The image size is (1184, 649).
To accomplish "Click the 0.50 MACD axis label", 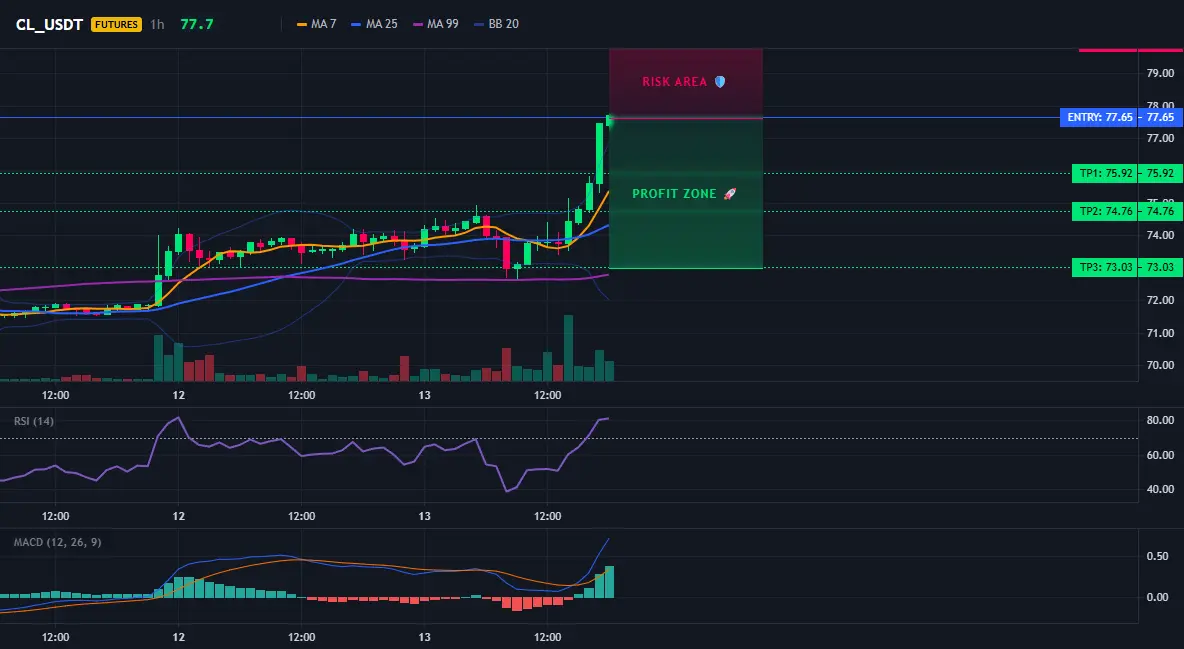I will tap(1158, 557).
